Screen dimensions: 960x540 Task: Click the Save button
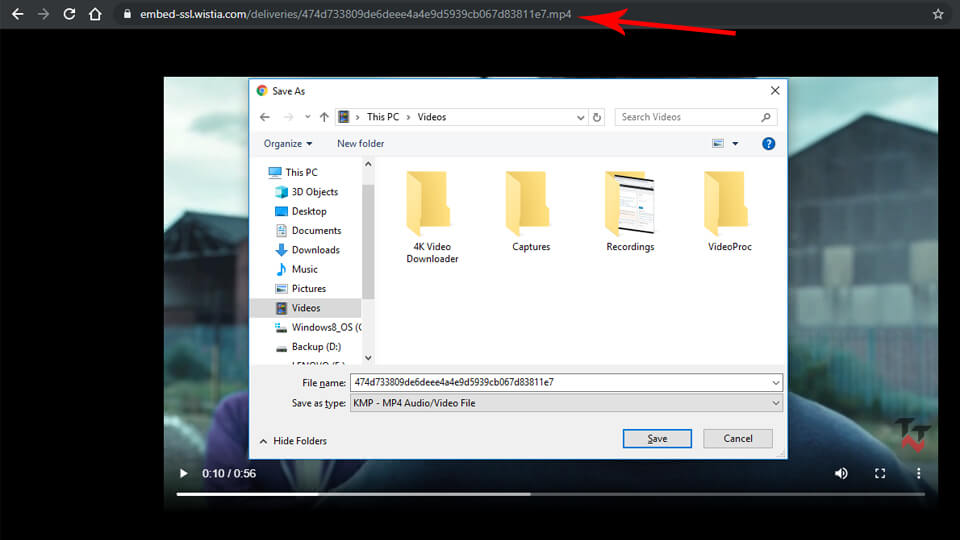657,438
